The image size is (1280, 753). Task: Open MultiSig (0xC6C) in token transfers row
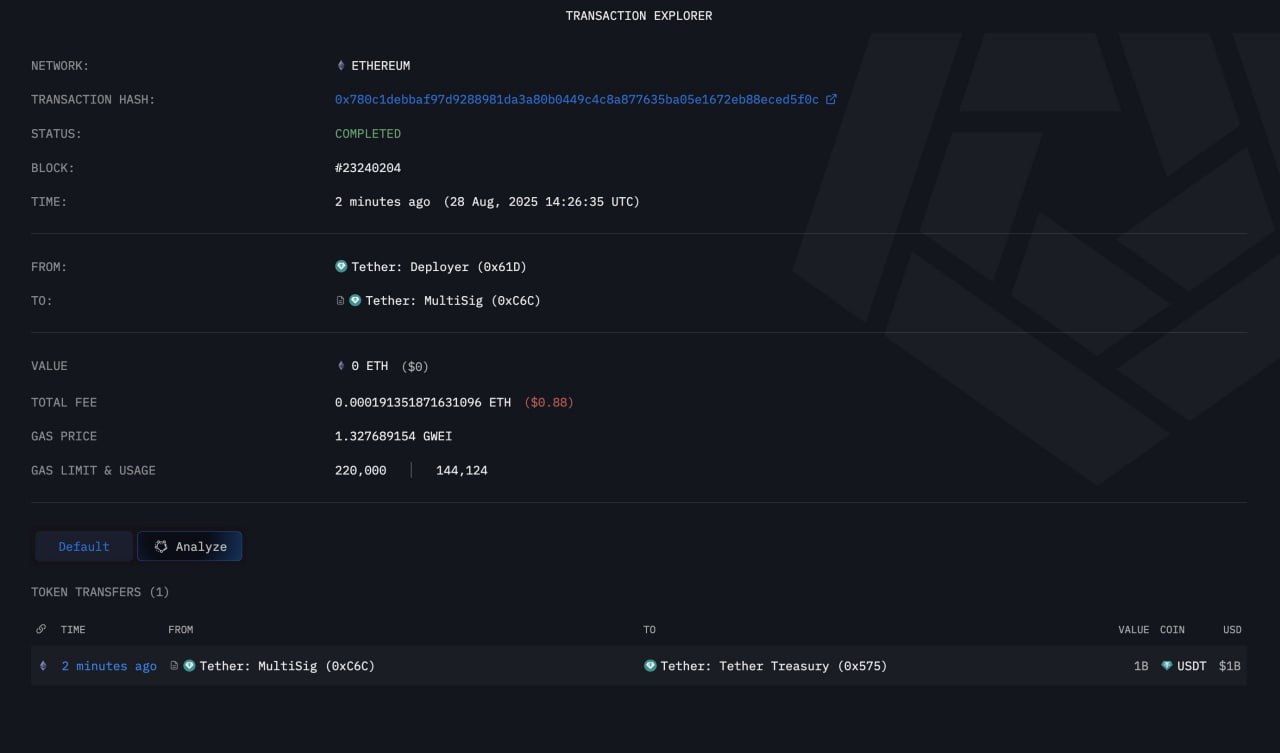(287, 666)
